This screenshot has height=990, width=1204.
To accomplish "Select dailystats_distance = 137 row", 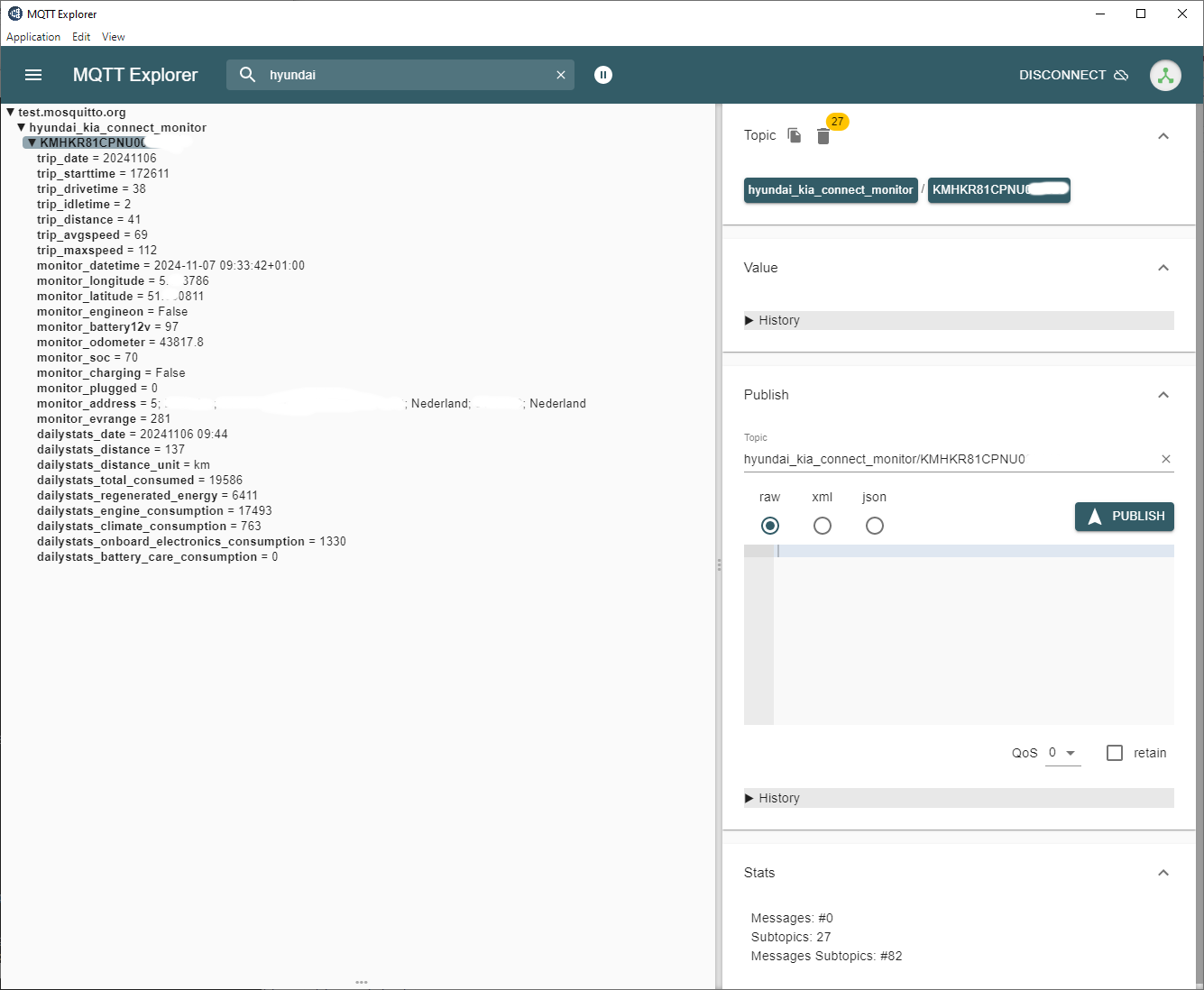I will pos(111,450).
